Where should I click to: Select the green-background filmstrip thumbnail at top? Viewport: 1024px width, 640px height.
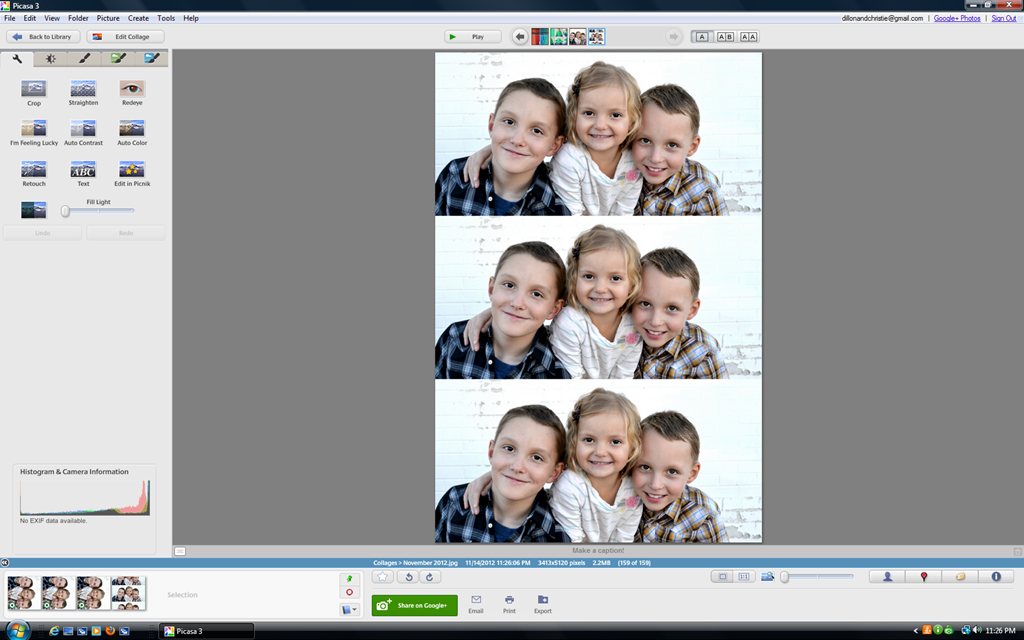pos(558,37)
